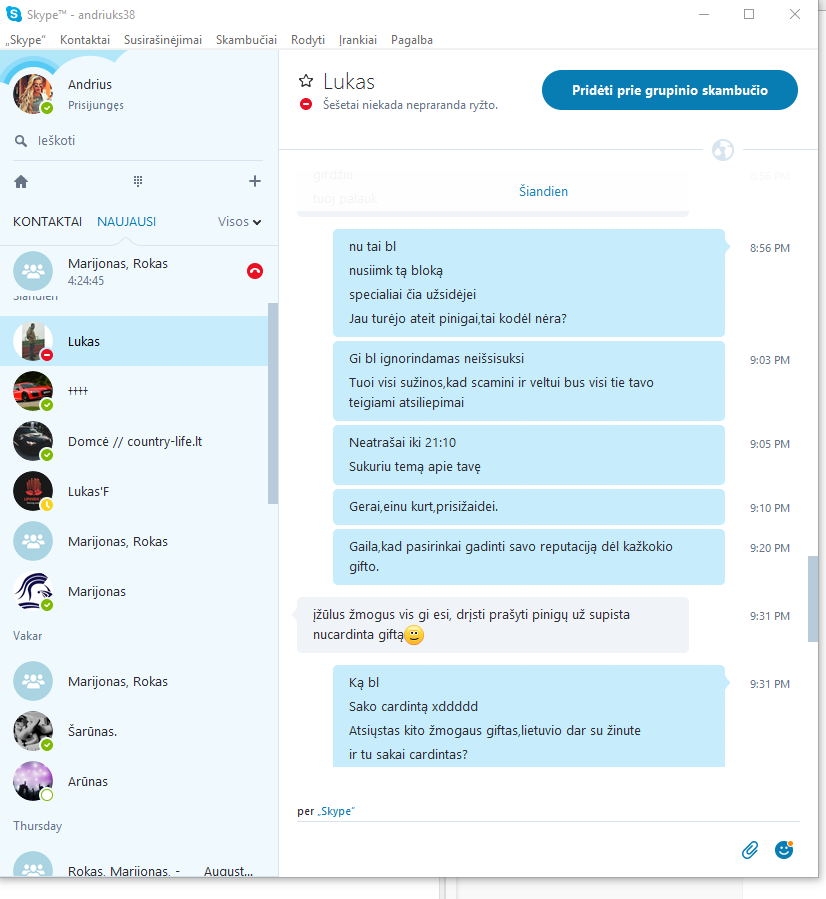Open the Skambučiai menu
The height and width of the screenshot is (899, 826).
pos(246,40)
